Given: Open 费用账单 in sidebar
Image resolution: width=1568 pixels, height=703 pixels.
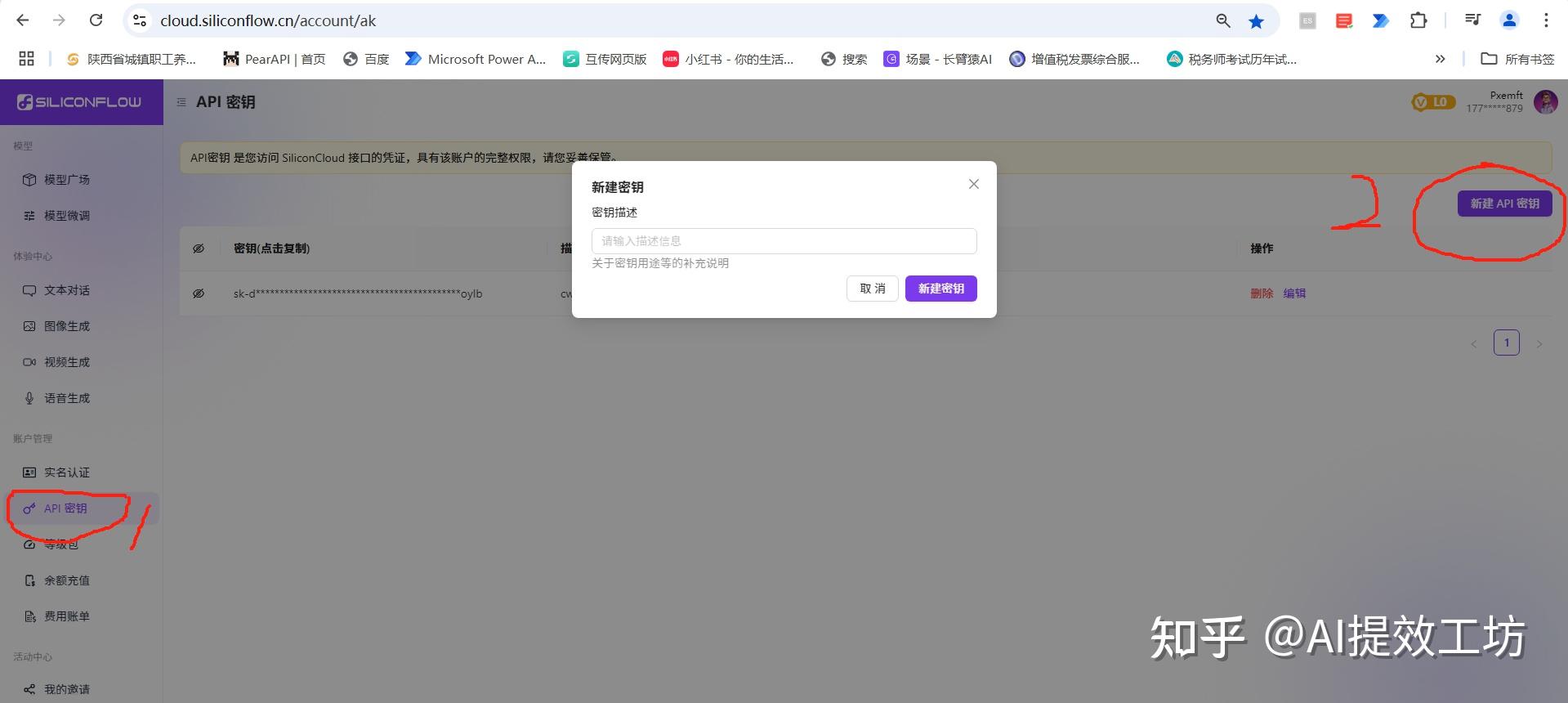Looking at the screenshot, I should pos(67,616).
